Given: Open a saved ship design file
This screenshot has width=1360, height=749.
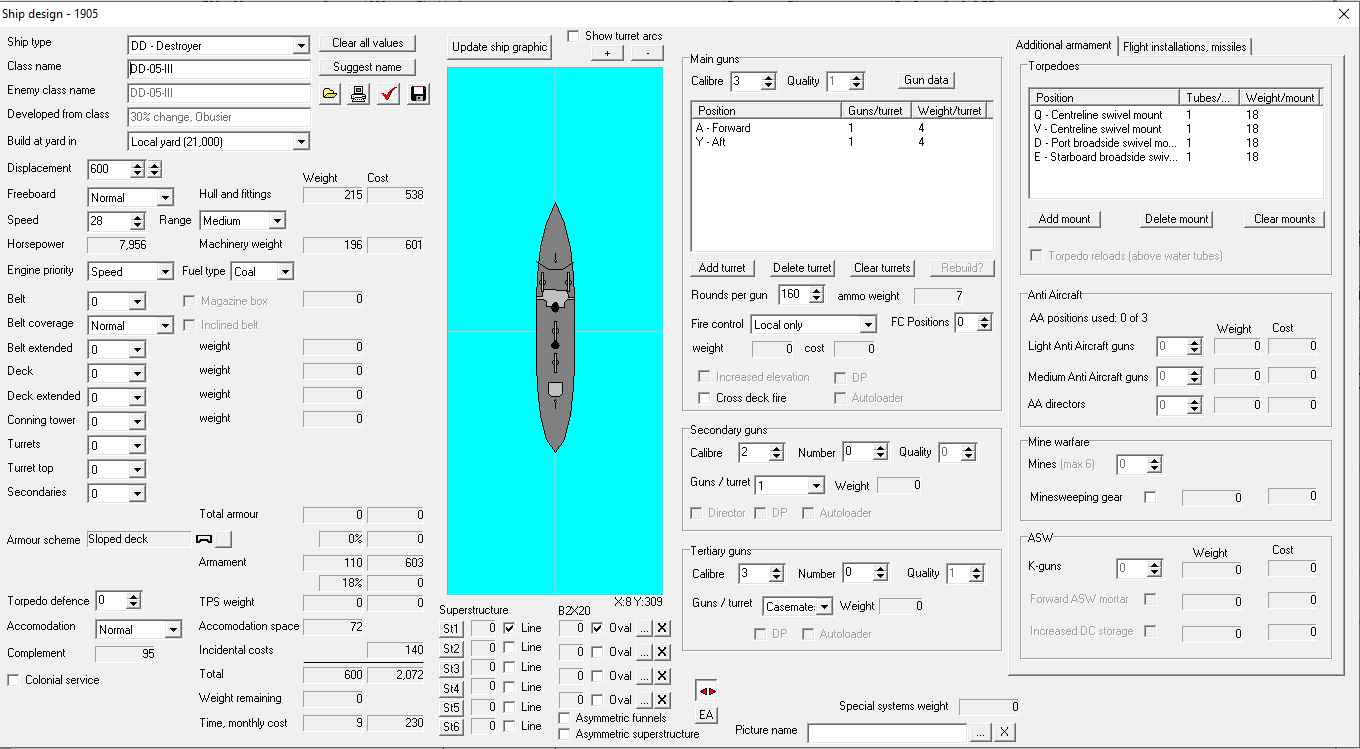Looking at the screenshot, I should (x=330, y=94).
